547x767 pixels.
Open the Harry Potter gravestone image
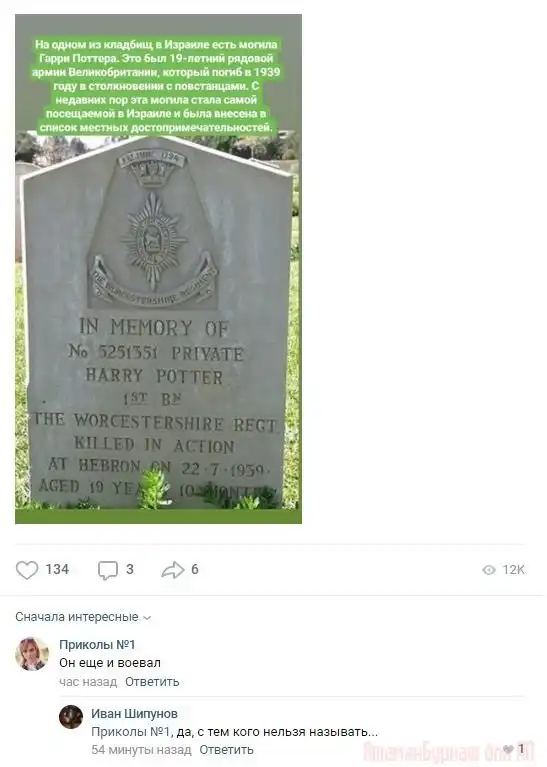pyautogui.click(x=159, y=269)
